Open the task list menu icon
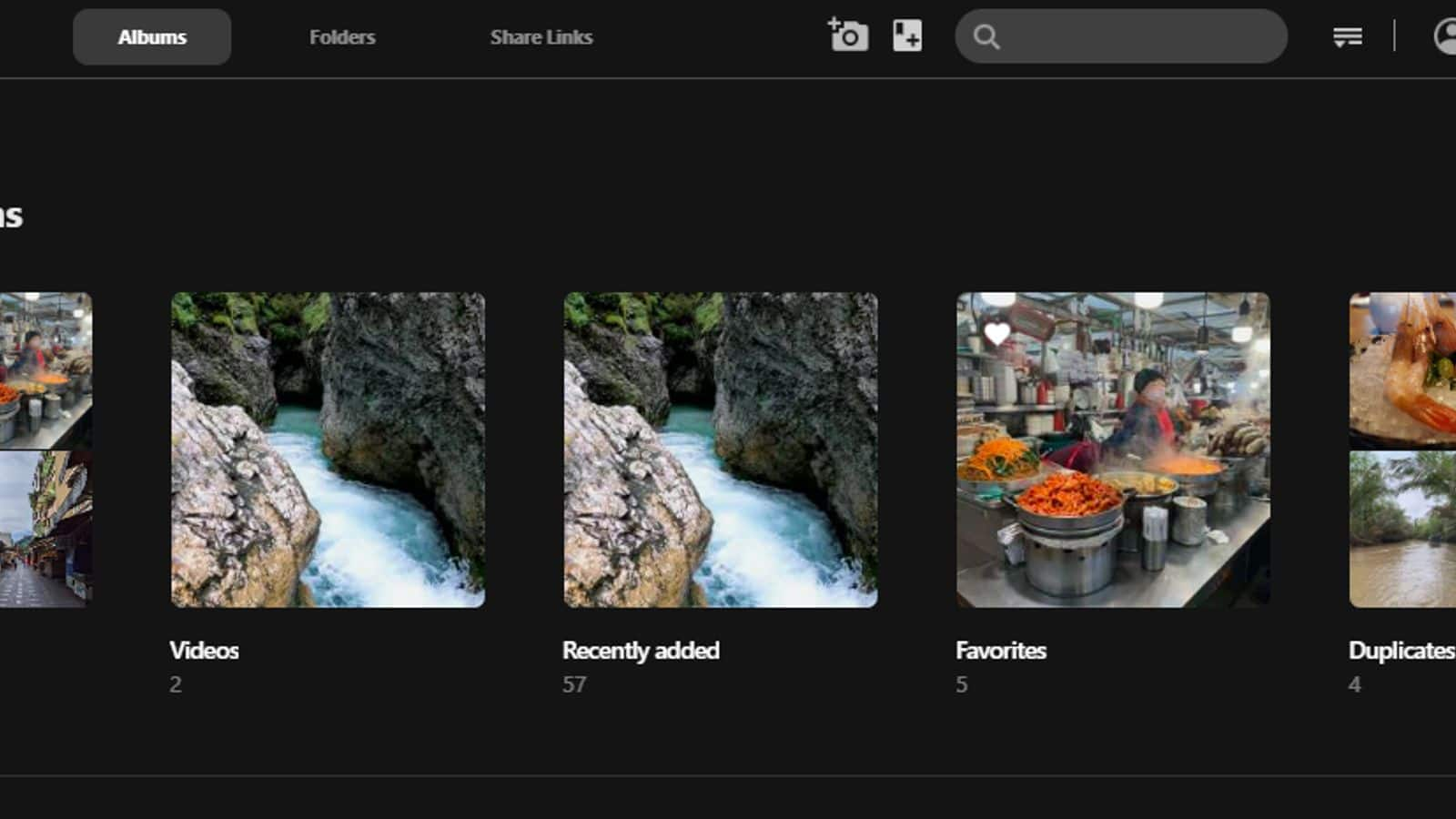 coord(1348,37)
